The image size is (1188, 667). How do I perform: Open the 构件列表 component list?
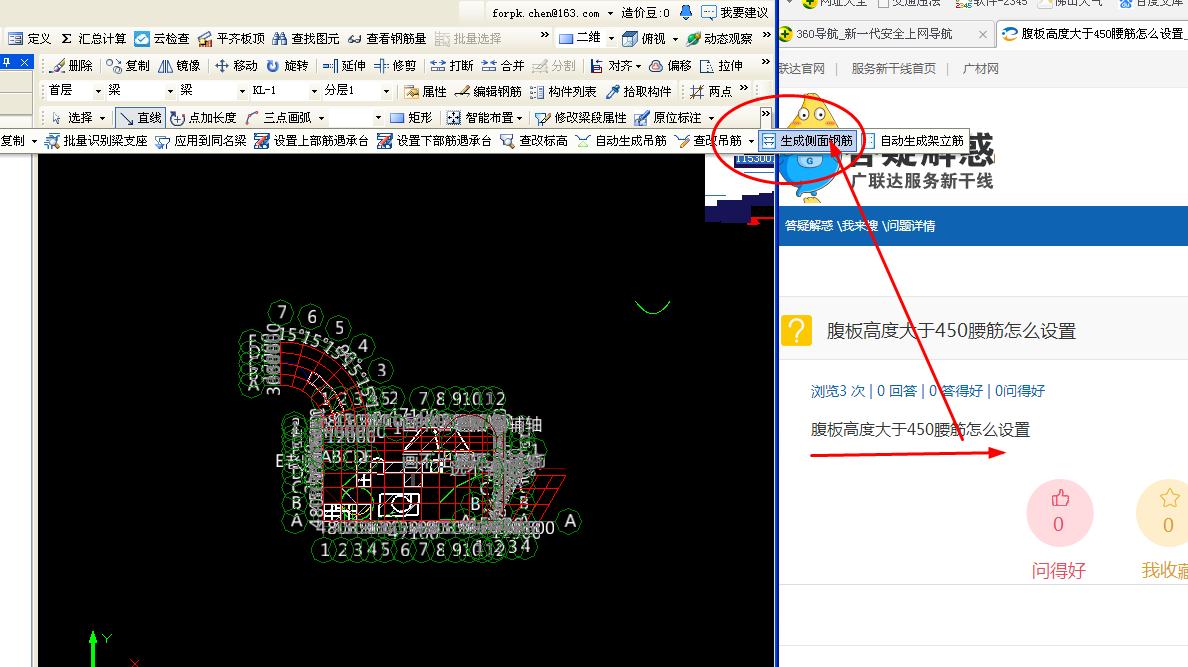point(563,92)
